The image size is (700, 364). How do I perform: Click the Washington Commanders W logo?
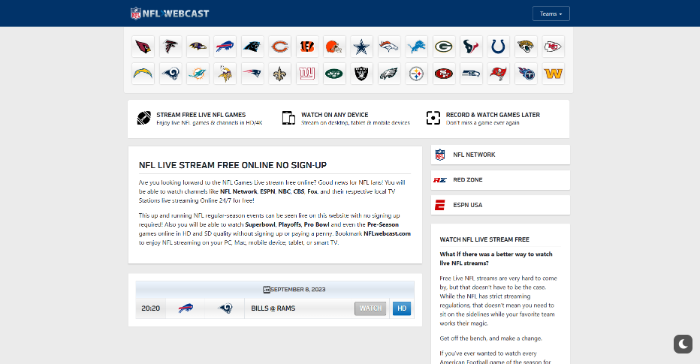click(553, 74)
